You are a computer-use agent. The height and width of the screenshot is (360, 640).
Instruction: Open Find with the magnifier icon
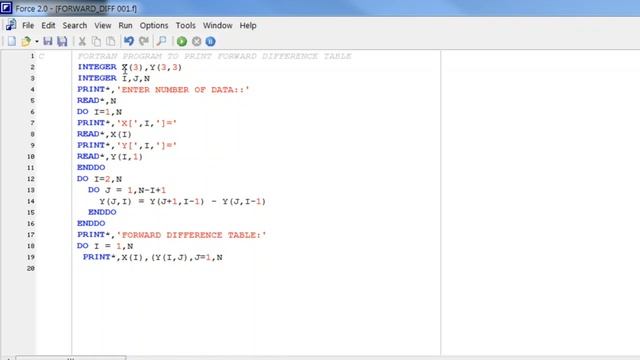(x=162, y=41)
